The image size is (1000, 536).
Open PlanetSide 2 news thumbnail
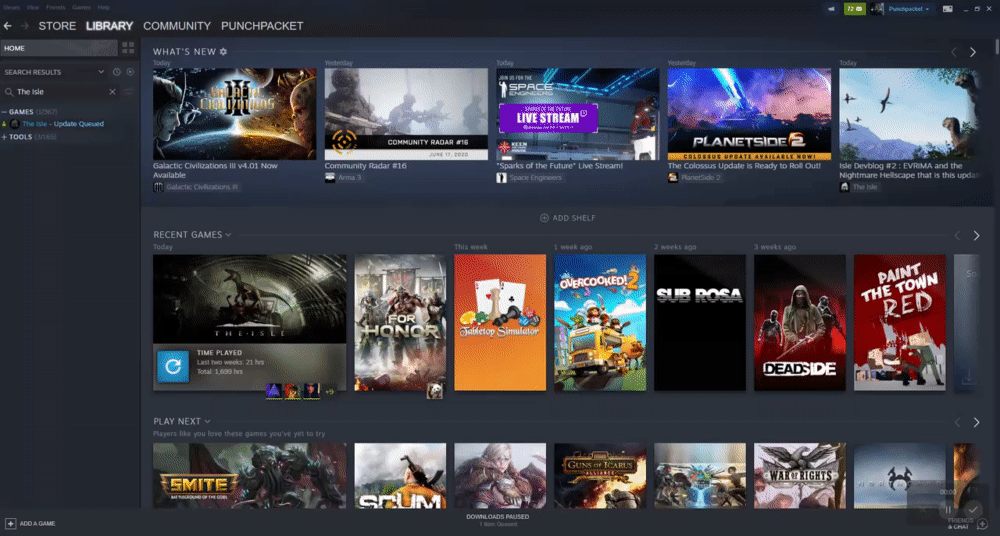(749, 114)
